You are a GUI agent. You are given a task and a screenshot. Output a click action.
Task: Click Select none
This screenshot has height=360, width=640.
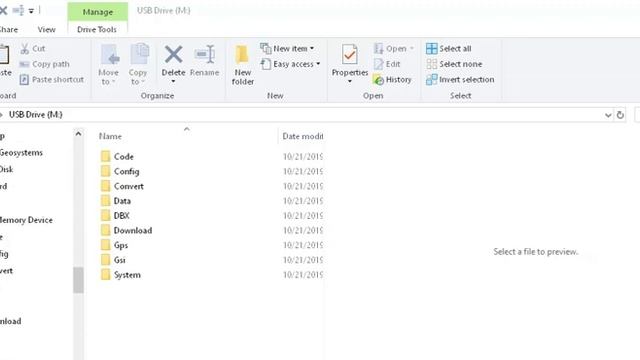point(454,64)
